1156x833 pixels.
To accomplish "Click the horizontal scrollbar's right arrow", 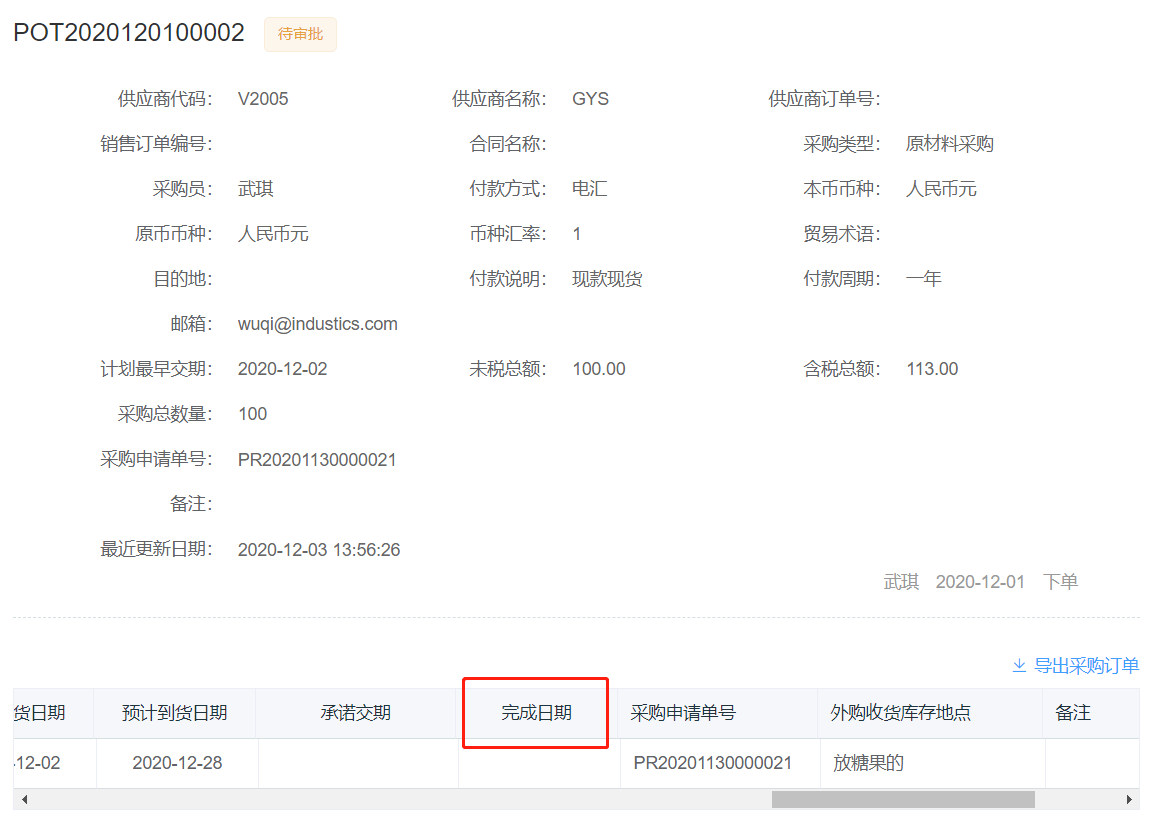I will click(x=1129, y=800).
